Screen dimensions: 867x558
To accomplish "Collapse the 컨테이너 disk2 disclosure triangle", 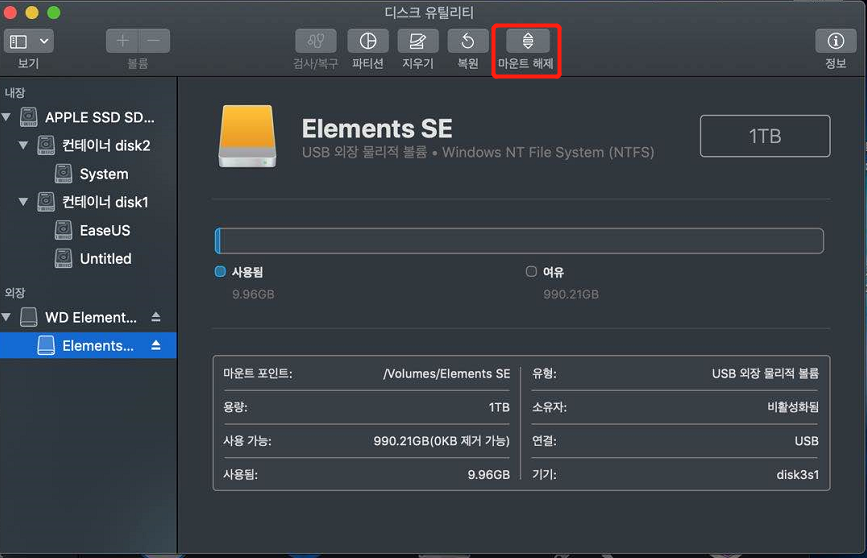I will 23,145.
